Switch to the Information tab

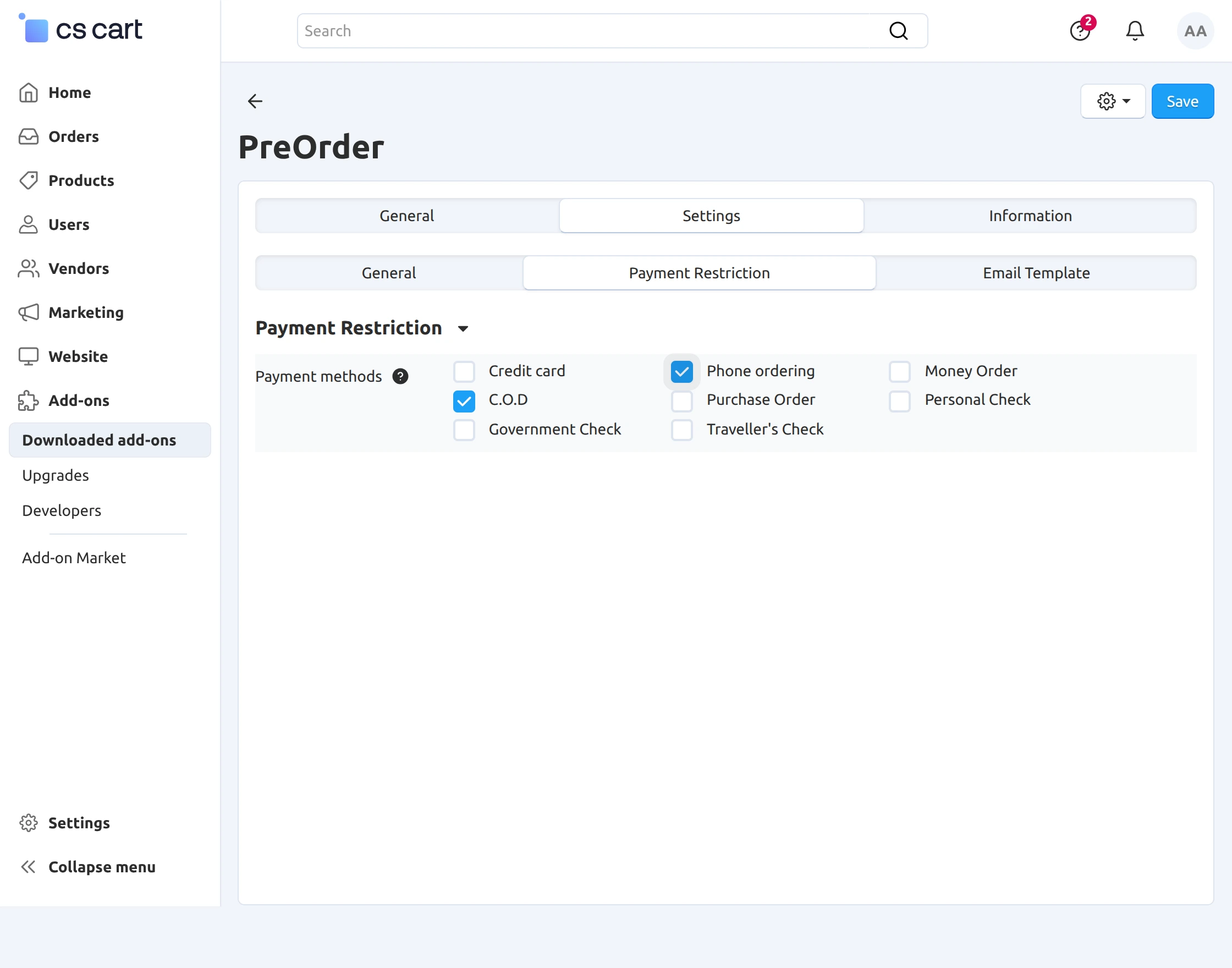[x=1030, y=216]
